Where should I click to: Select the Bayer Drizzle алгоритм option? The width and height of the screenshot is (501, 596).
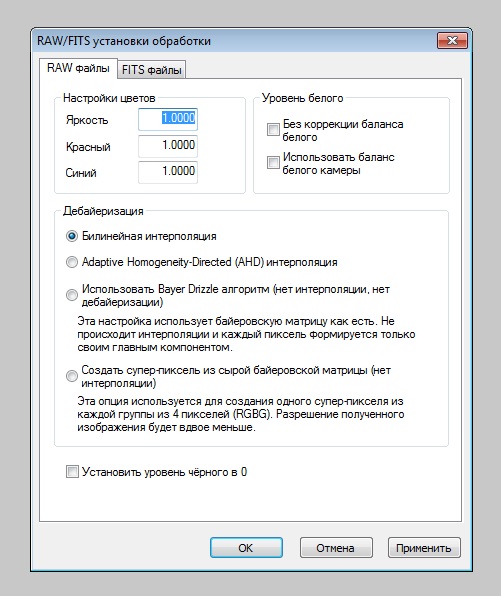(x=72, y=295)
